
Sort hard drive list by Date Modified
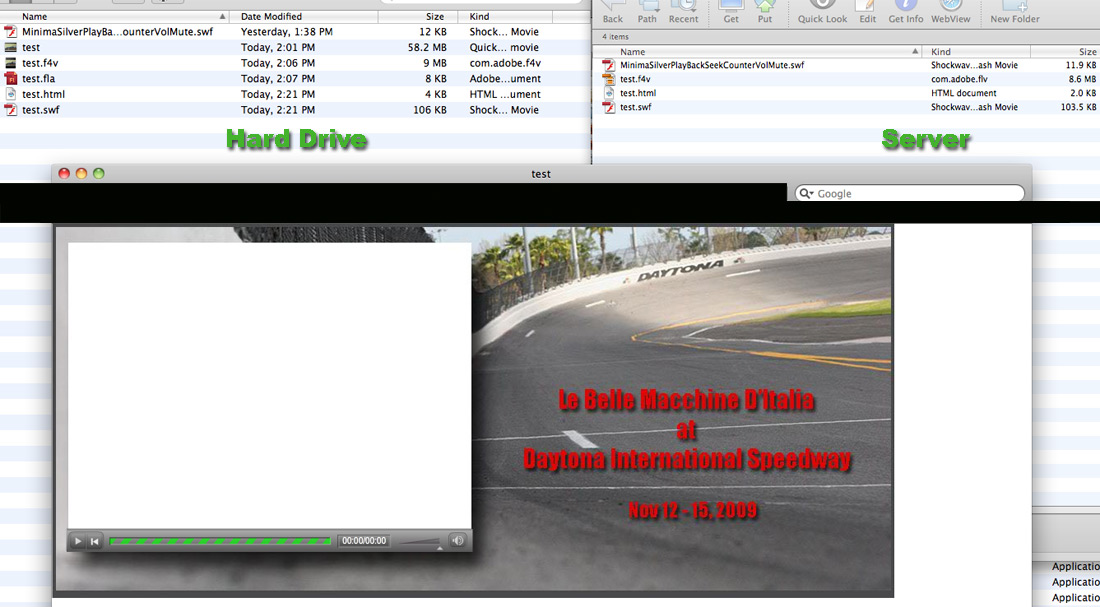304,16
